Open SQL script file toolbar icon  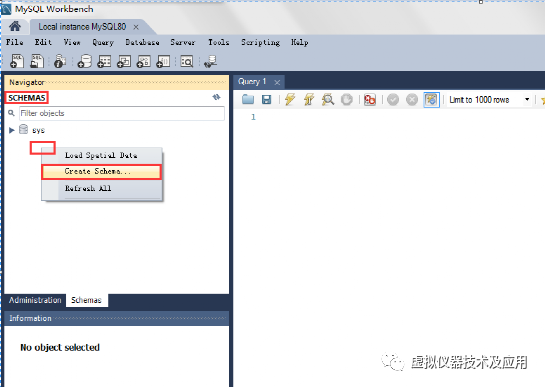36,61
